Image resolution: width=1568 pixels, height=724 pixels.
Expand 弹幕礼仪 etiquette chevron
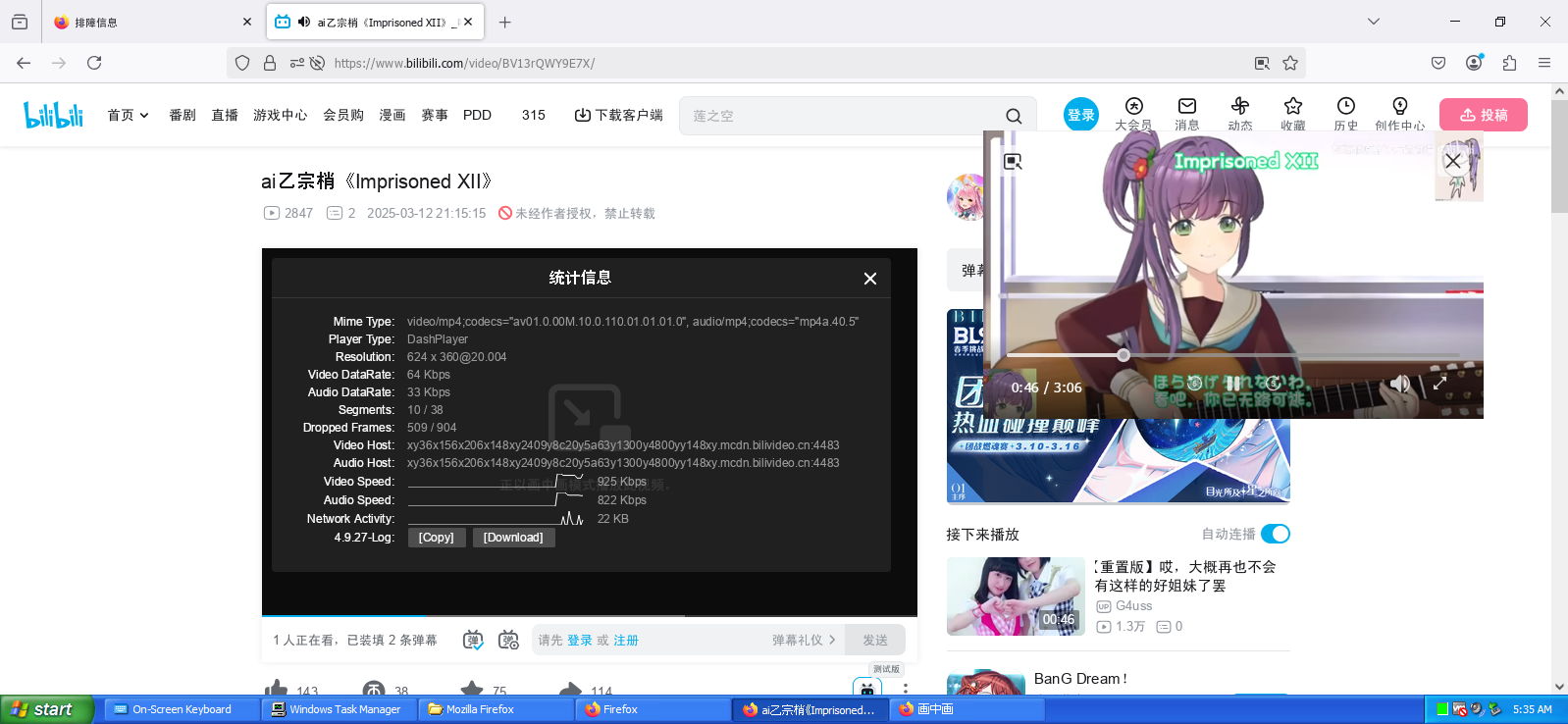click(x=832, y=640)
